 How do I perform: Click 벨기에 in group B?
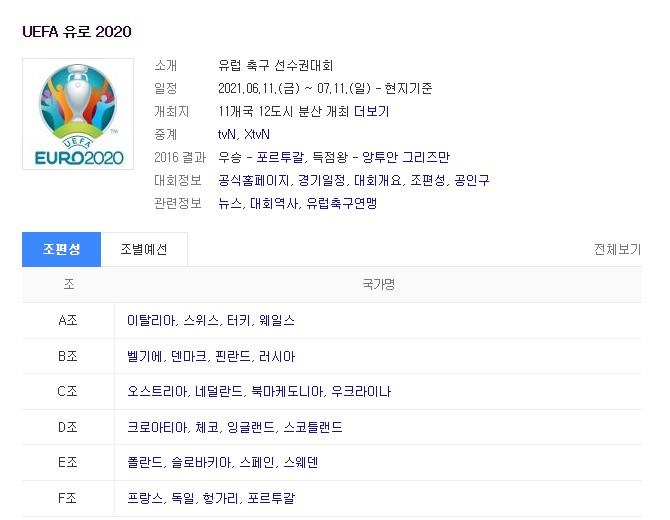click(x=144, y=356)
